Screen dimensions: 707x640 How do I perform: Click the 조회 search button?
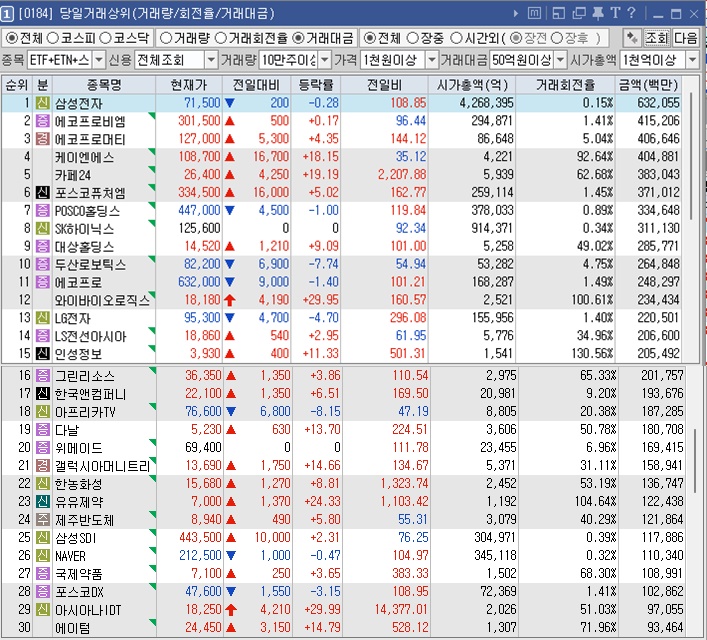(656, 38)
